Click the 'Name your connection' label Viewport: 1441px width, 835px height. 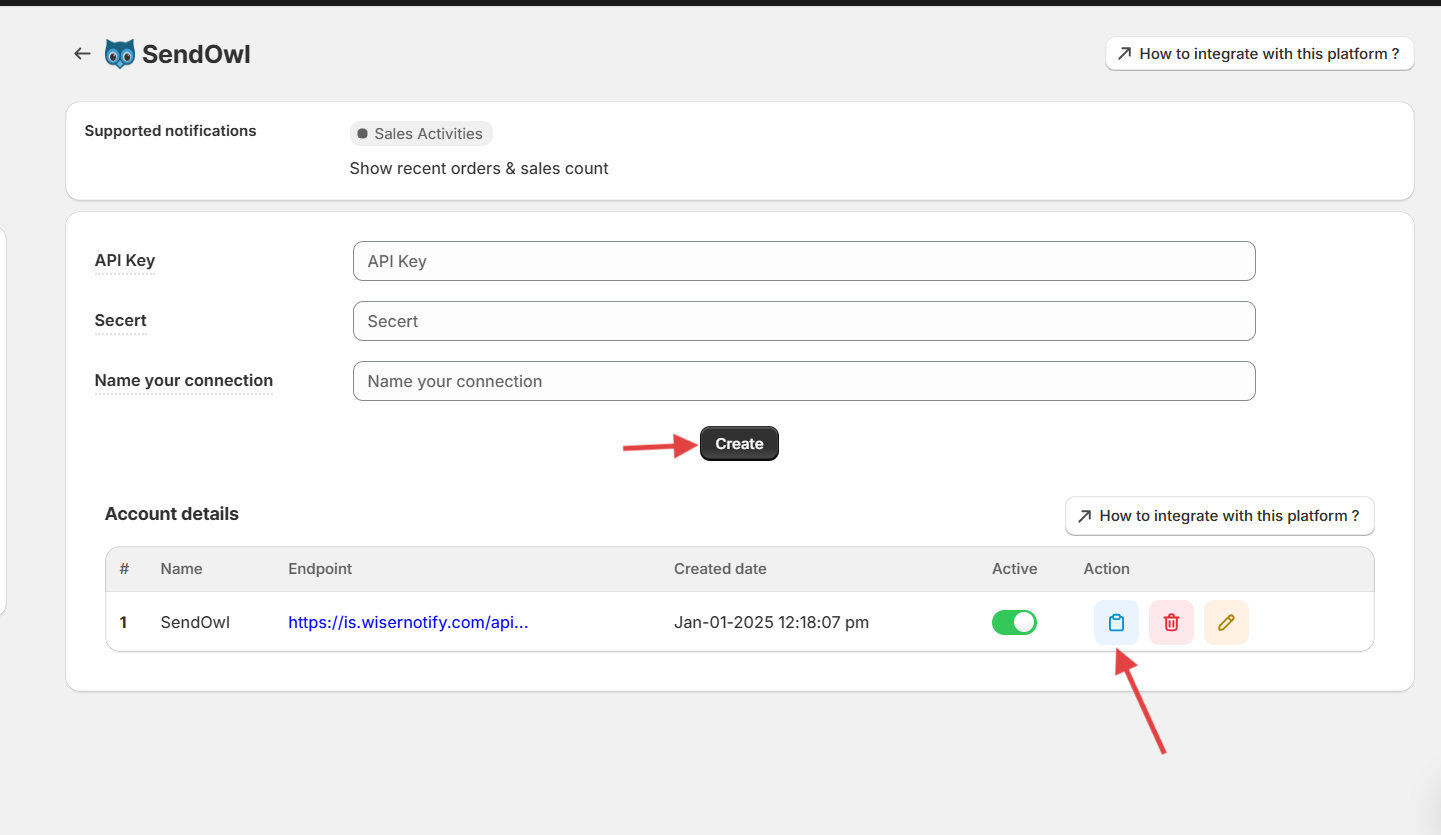coord(183,380)
